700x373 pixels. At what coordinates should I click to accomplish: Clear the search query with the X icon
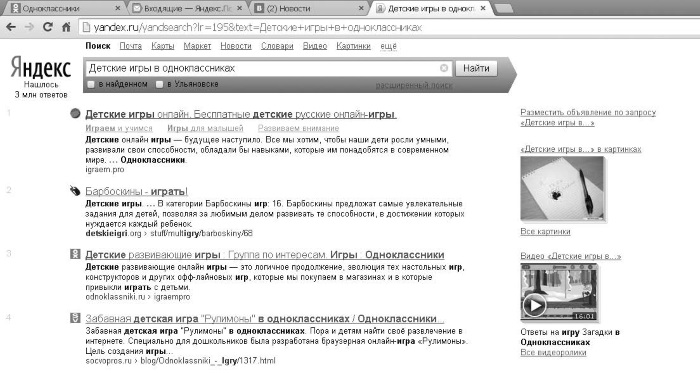click(x=444, y=68)
